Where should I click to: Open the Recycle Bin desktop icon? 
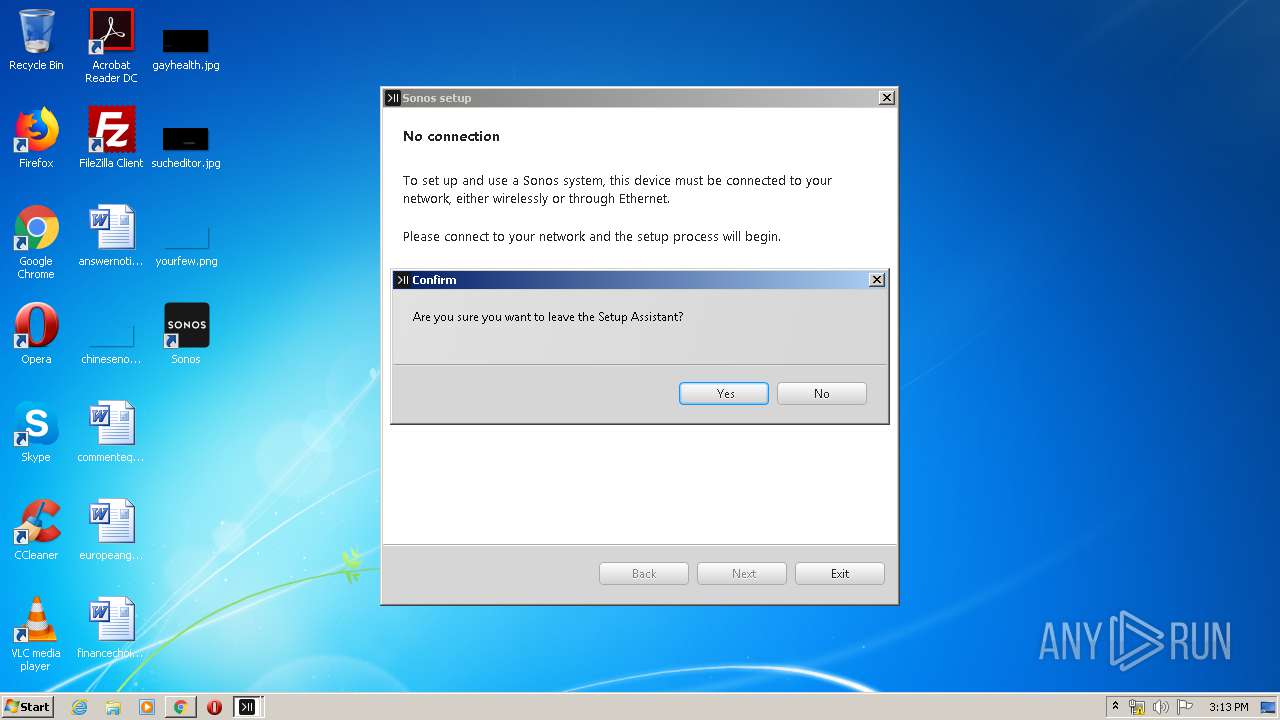click(x=36, y=40)
